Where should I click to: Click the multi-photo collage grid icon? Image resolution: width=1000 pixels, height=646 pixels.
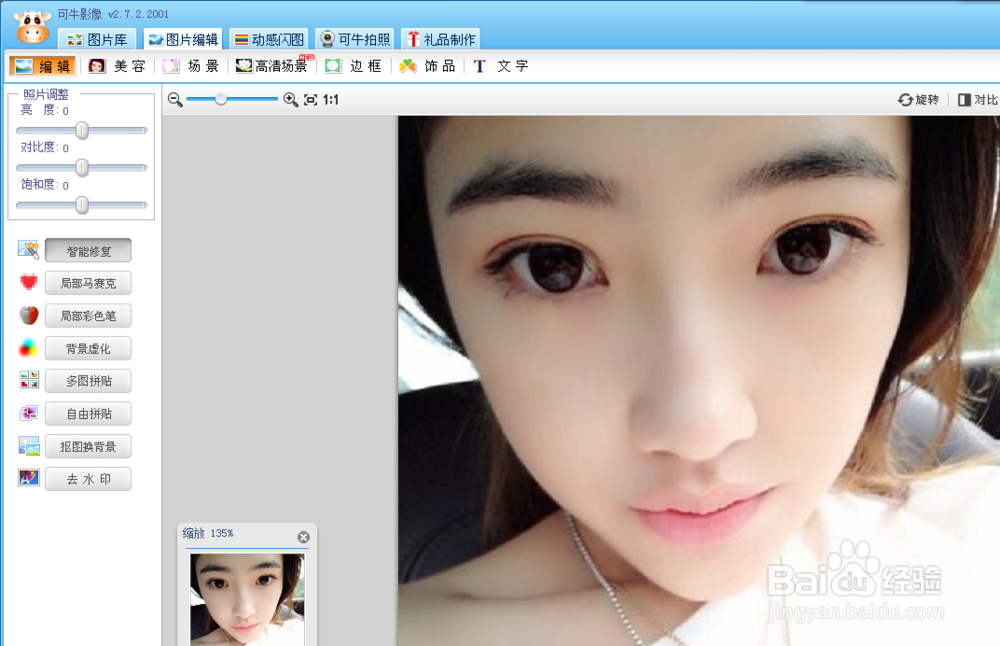pos(29,380)
